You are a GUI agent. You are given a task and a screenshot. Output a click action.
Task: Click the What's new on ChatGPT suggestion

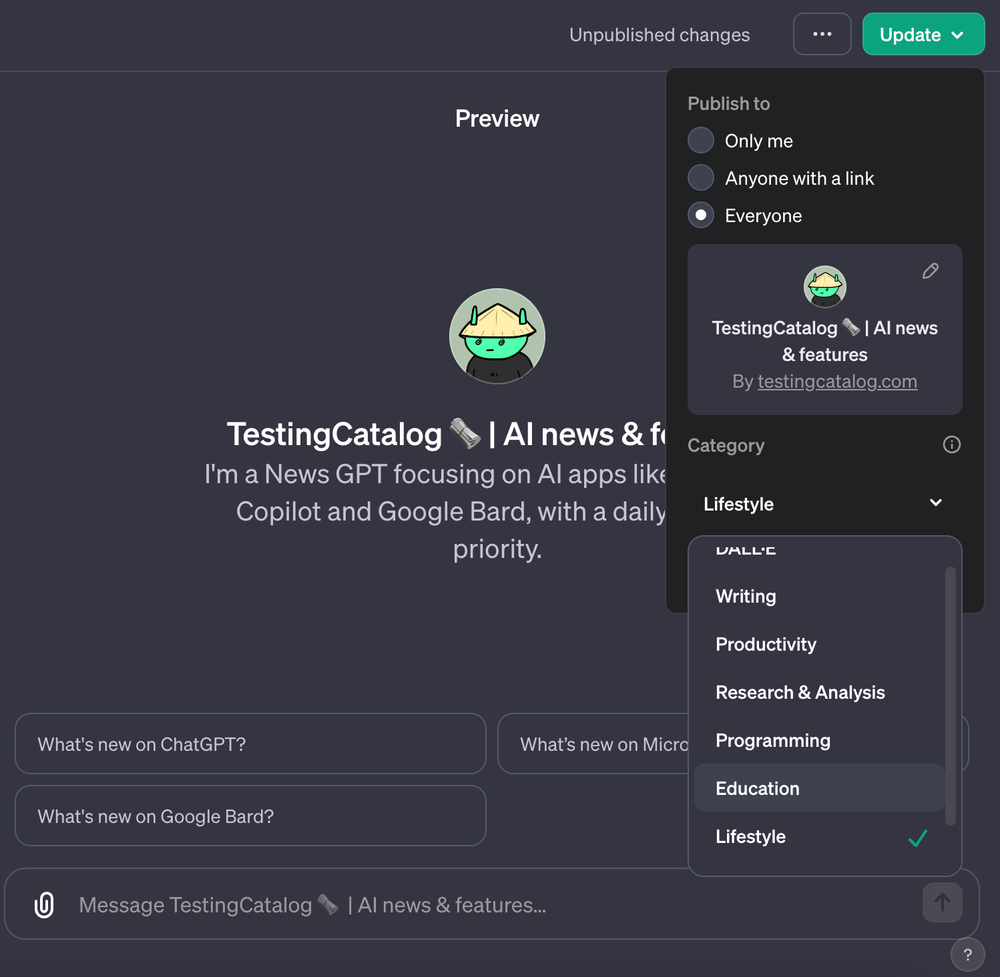249,743
